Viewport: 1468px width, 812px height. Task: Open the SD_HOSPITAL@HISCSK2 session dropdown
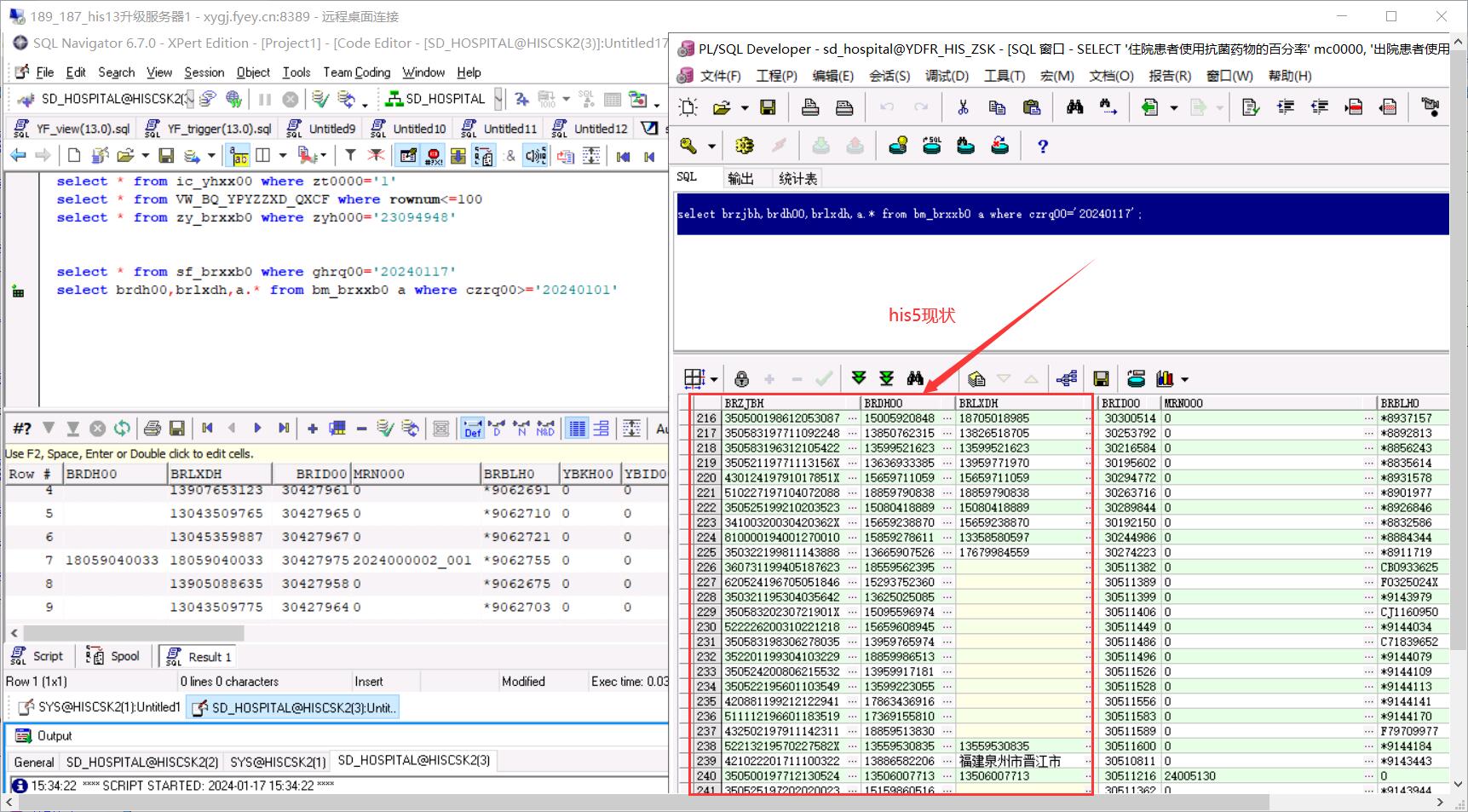point(188,99)
